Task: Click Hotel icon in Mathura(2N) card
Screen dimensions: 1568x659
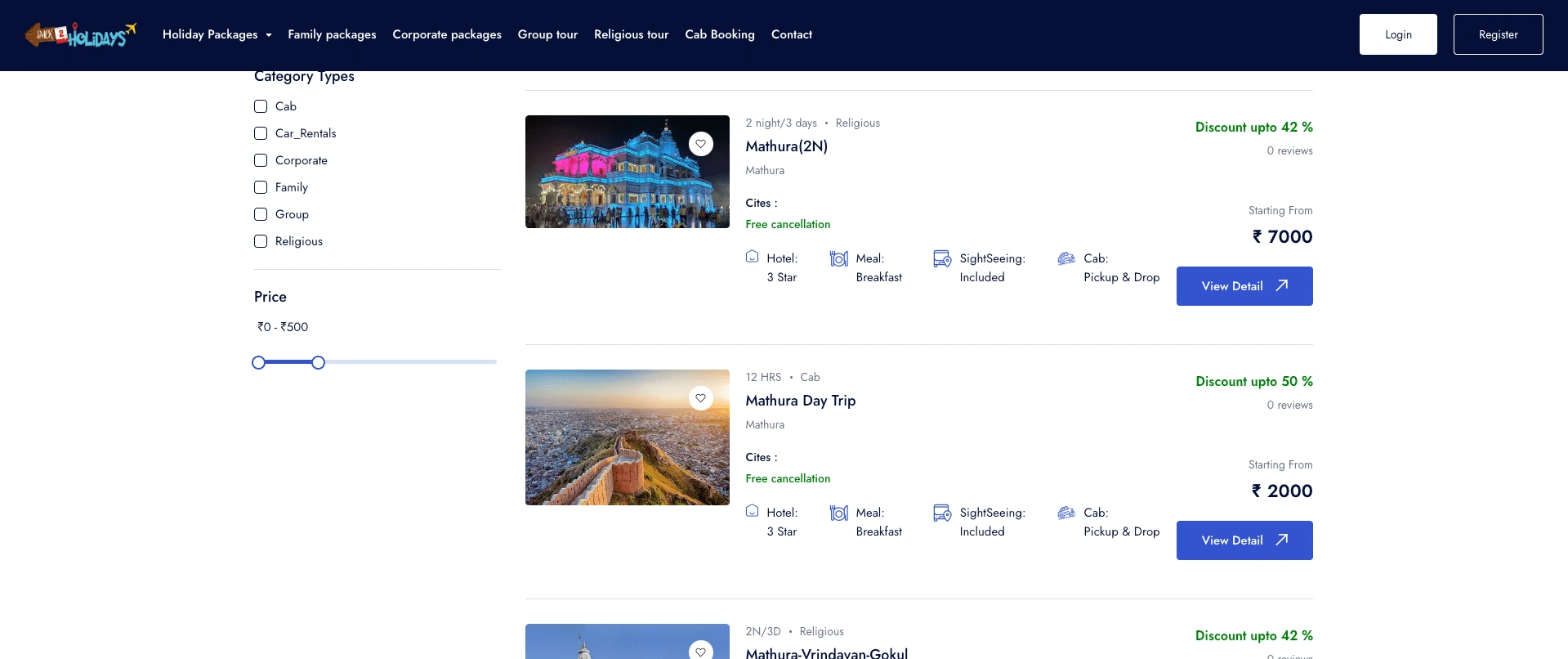Action: pos(753,258)
